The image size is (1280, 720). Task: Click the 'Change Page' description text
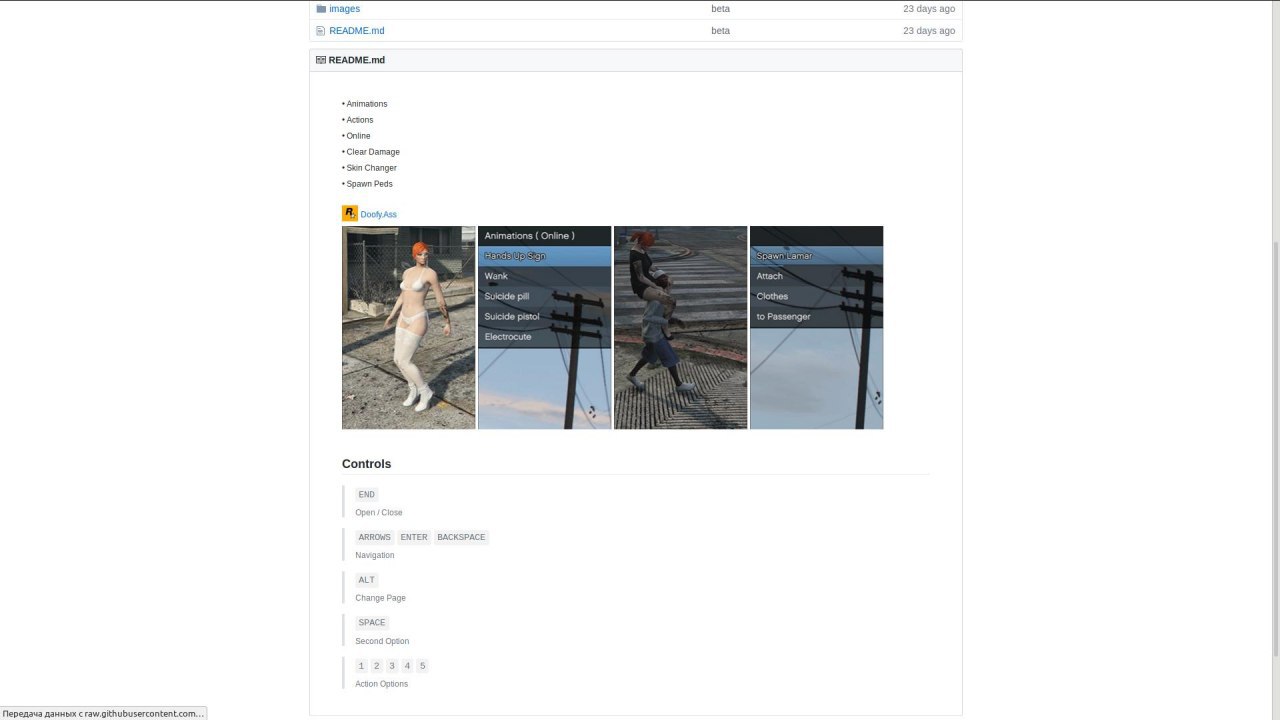click(381, 598)
